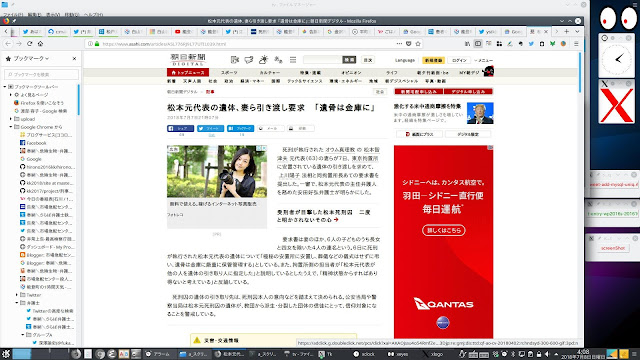Screen dimensions: 640x360
Task: Open Google bookmark in sidebar
Action: click(31, 159)
